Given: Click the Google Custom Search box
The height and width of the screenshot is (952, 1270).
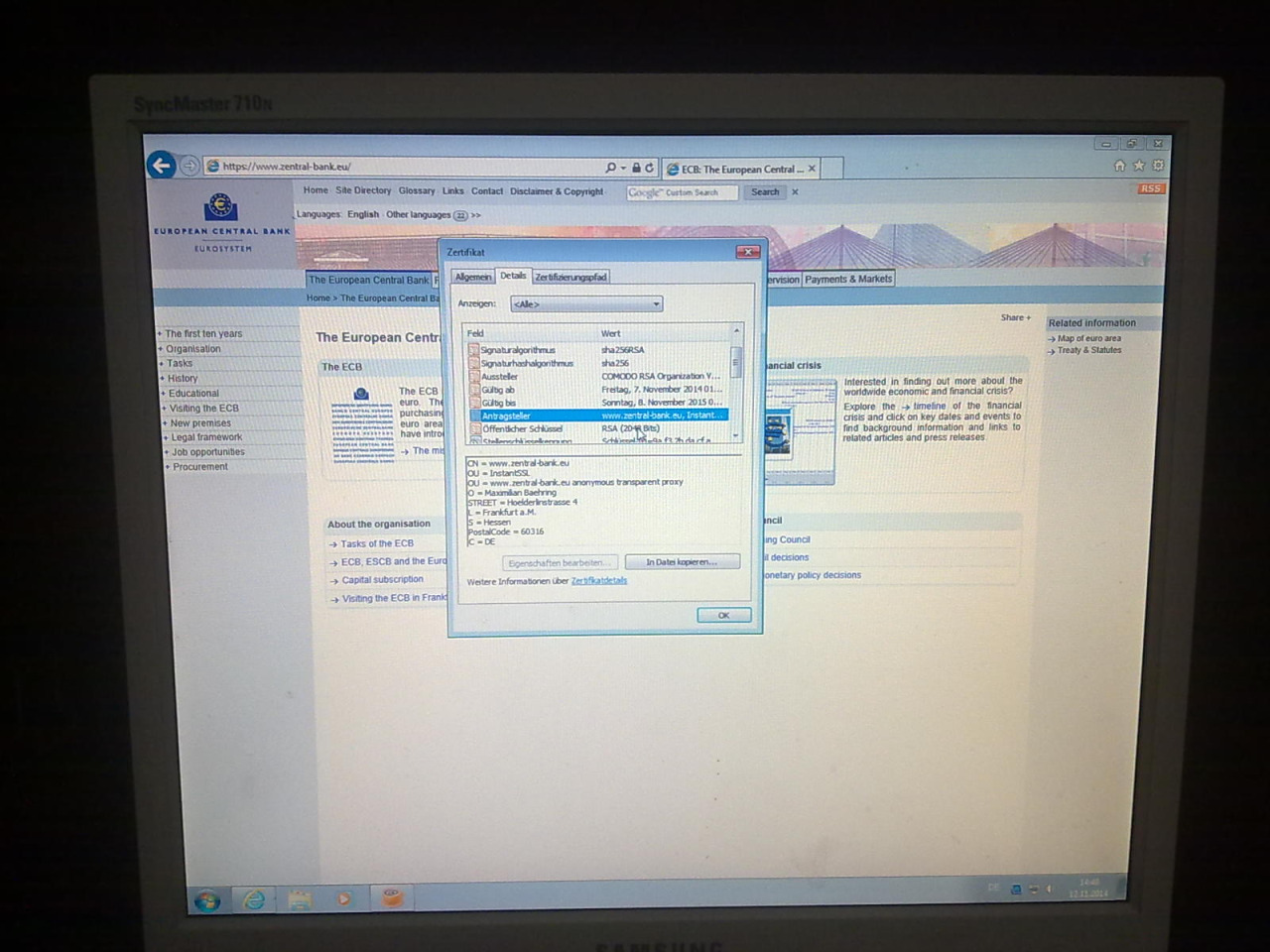Looking at the screenshot, I should point(683,192).
